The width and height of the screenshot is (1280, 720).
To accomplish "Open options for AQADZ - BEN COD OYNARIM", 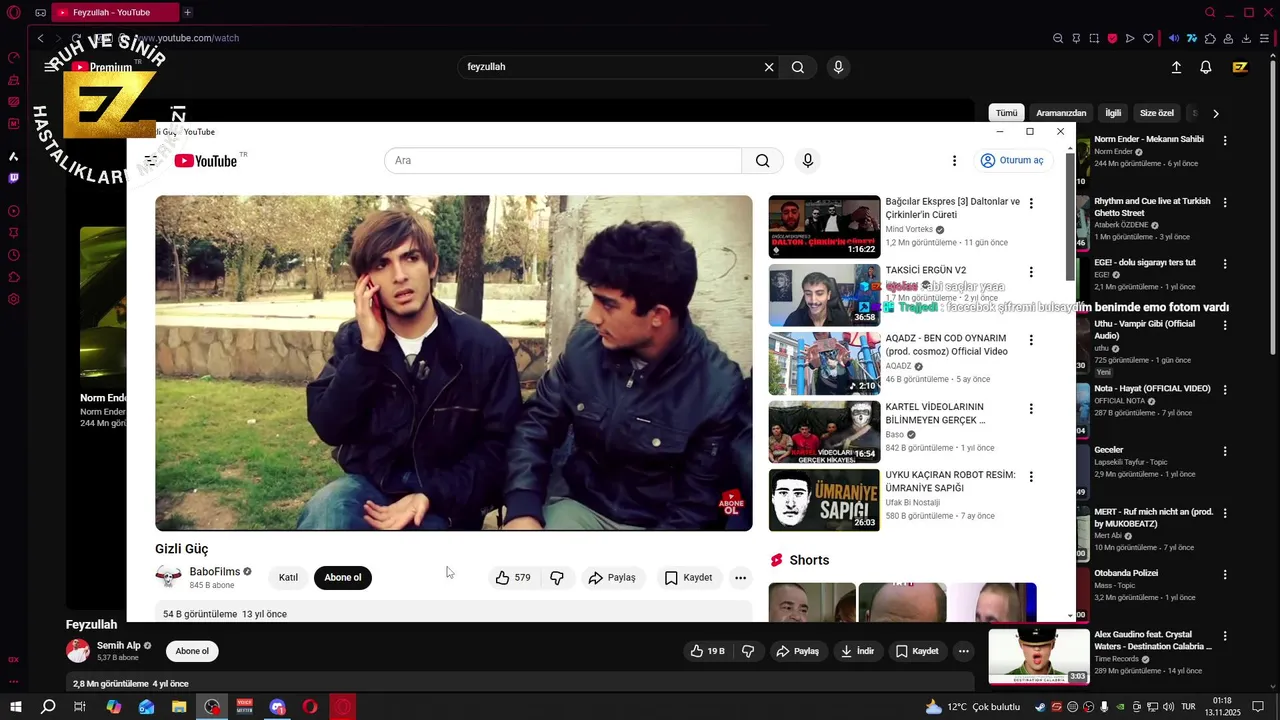I will (x=1031, y=340).
